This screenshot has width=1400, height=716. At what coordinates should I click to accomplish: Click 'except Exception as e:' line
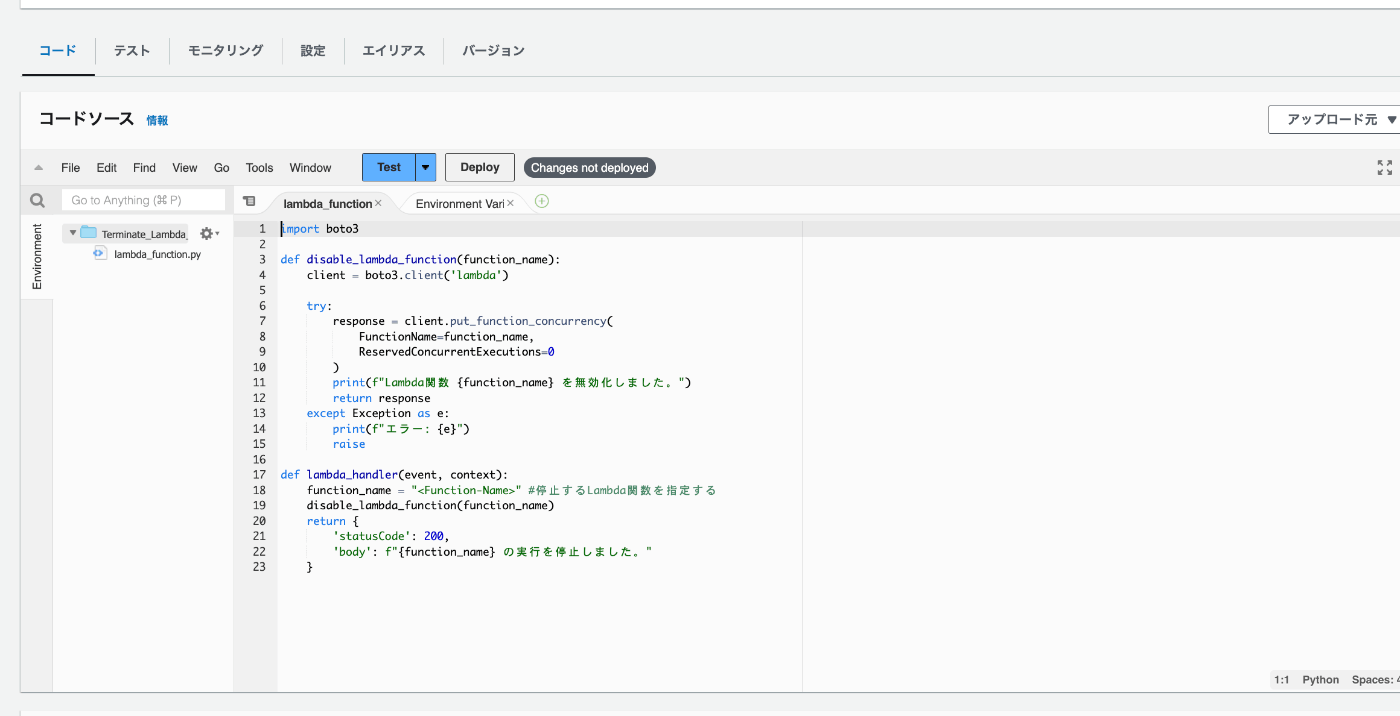point(378,413)
